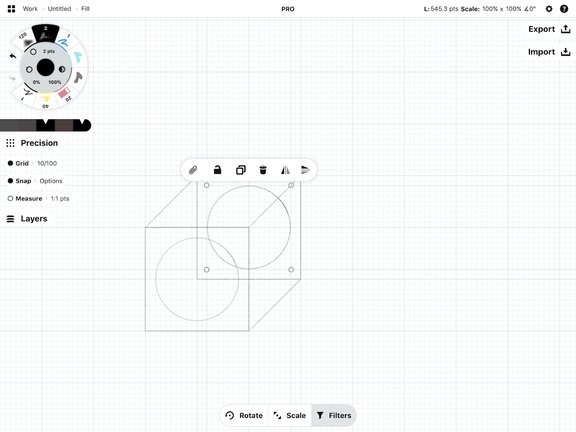Expand the Layers menu

pyautogui.click(x=34, y=219)
